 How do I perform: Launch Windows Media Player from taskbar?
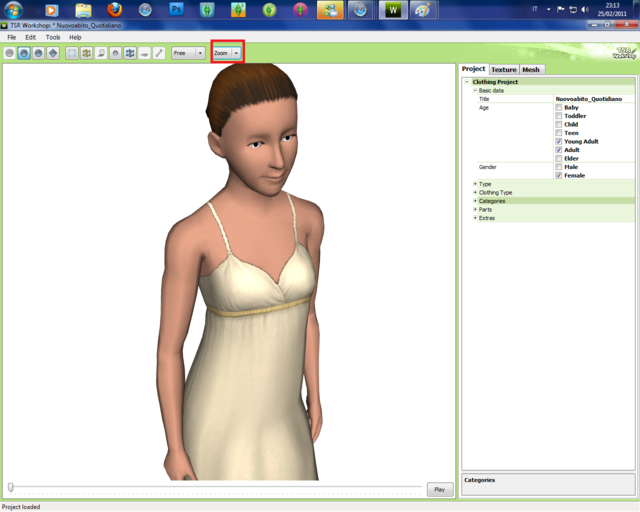(51, 10)
